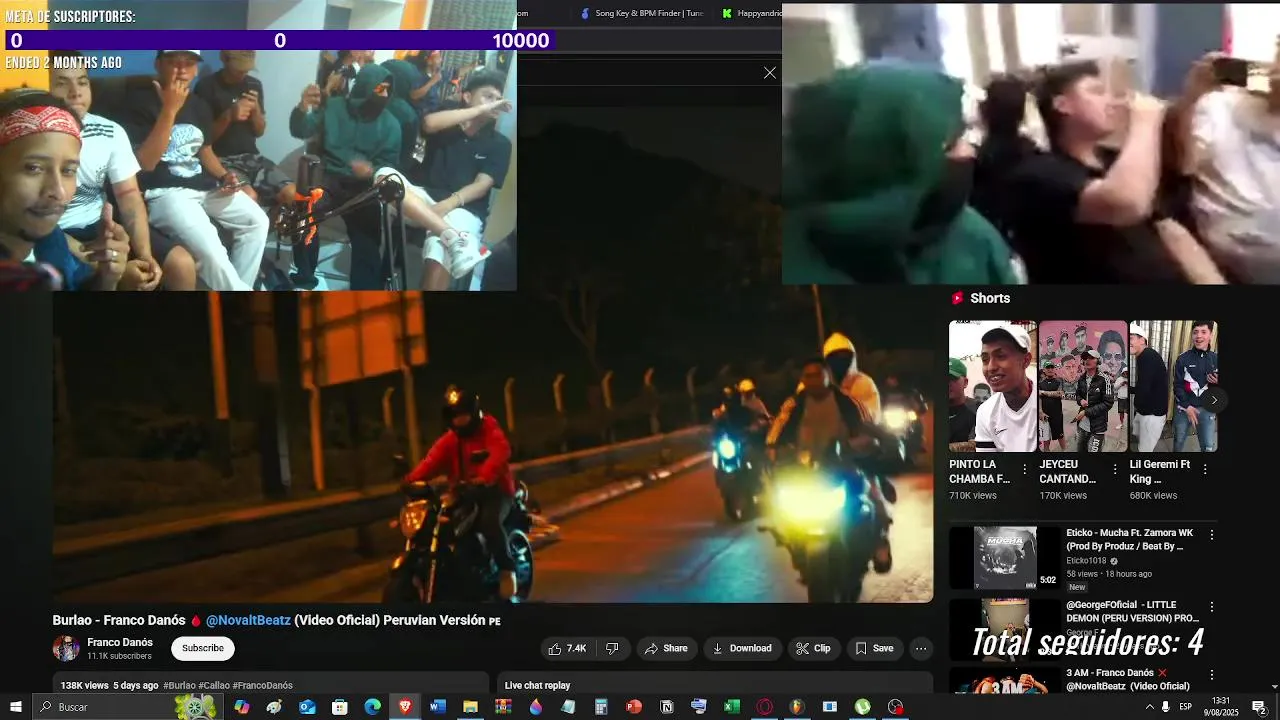Image resolution: width=1280 pixels, height=720 pixels.
Task: Open Excel from the taskbar
Action: 731,707
